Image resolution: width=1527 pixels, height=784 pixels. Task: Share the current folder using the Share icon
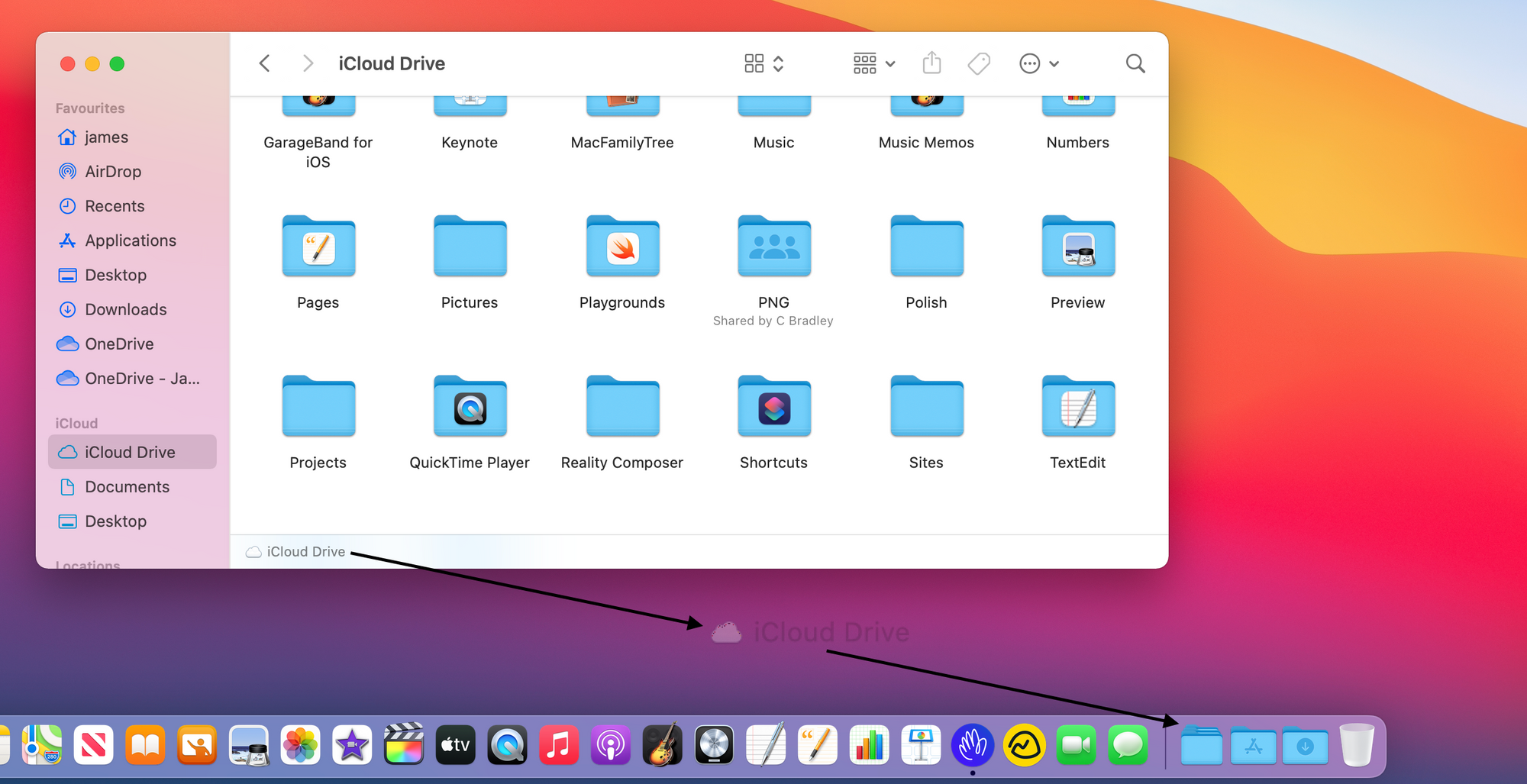click(x=931, y=63)
